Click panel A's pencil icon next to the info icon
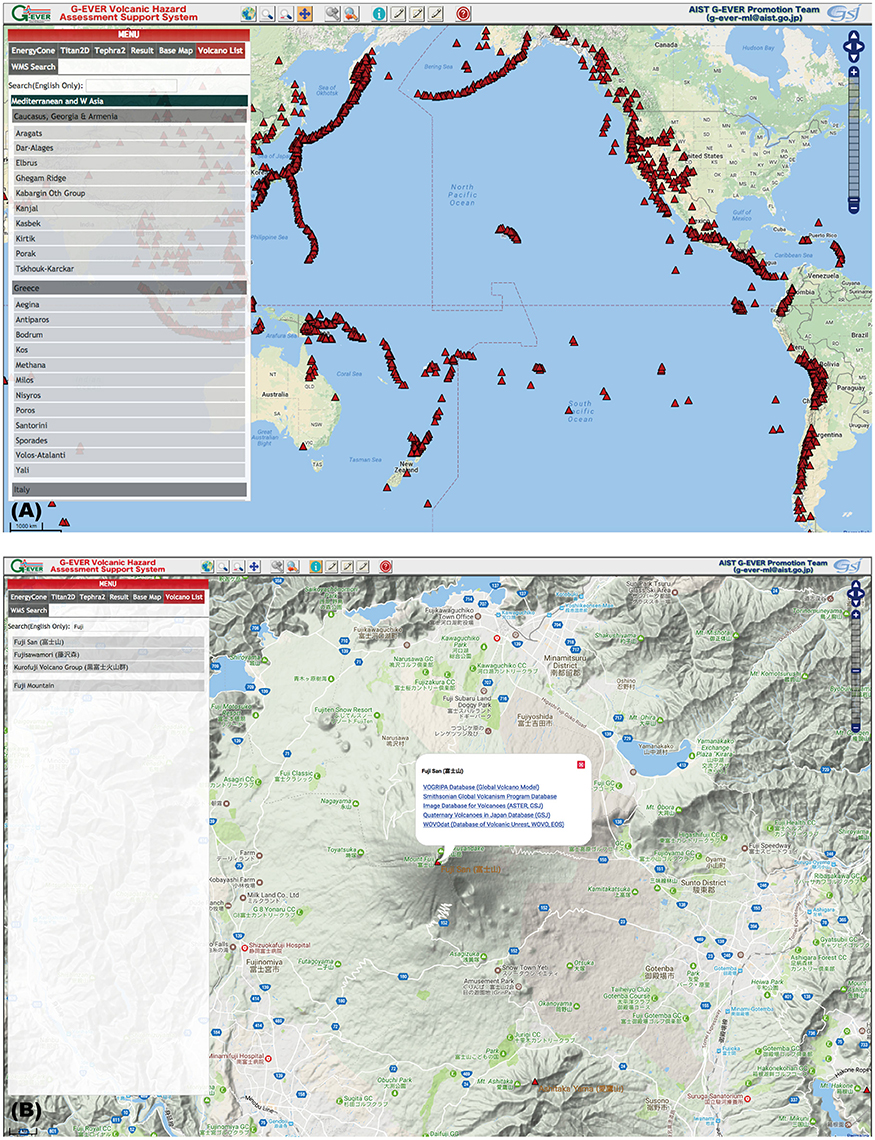The height and width of the screenshot is (1140, 875). [x=398, y=13]
